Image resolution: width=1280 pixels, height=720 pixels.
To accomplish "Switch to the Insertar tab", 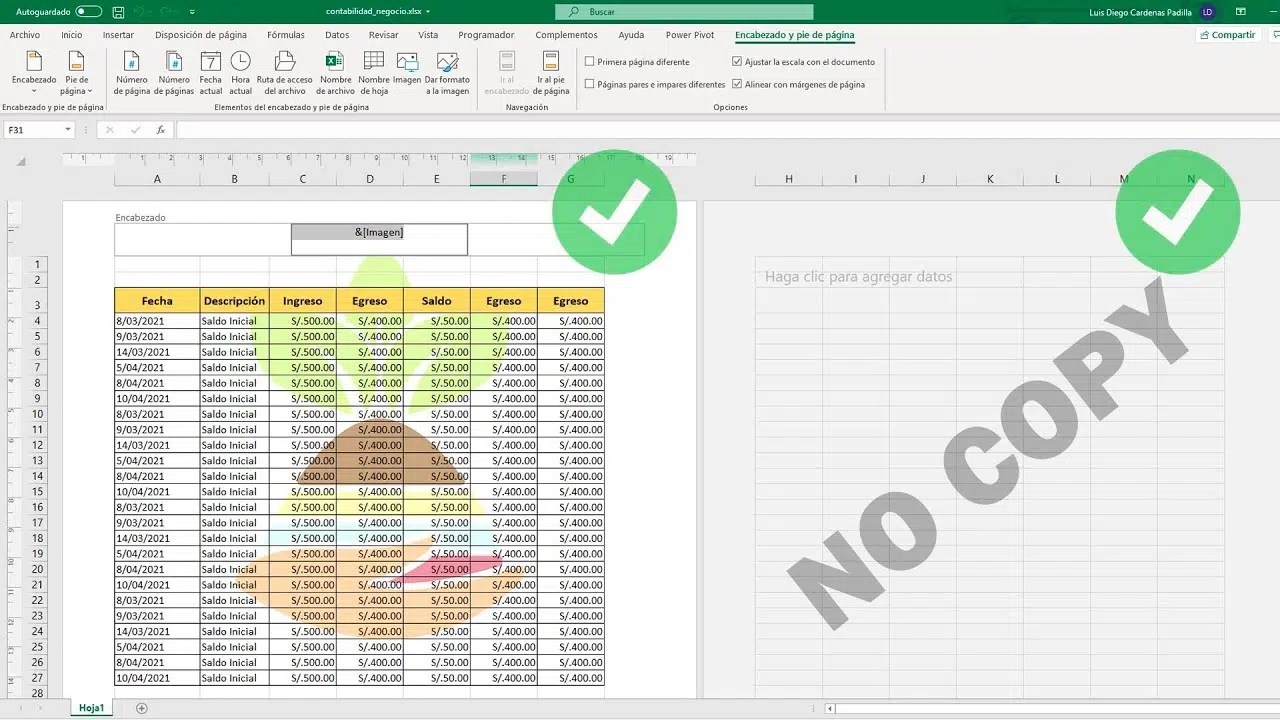I will tap(118, 35).
